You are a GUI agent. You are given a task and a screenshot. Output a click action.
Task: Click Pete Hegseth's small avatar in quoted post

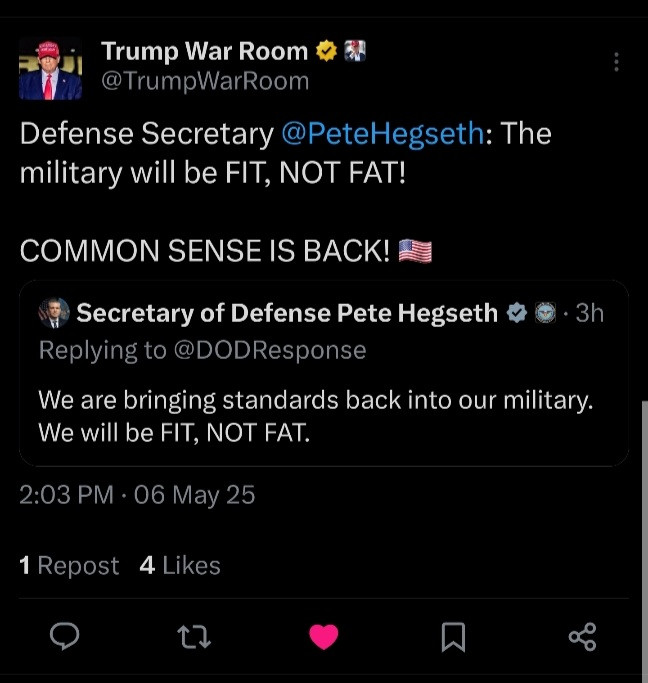point(54,313)
